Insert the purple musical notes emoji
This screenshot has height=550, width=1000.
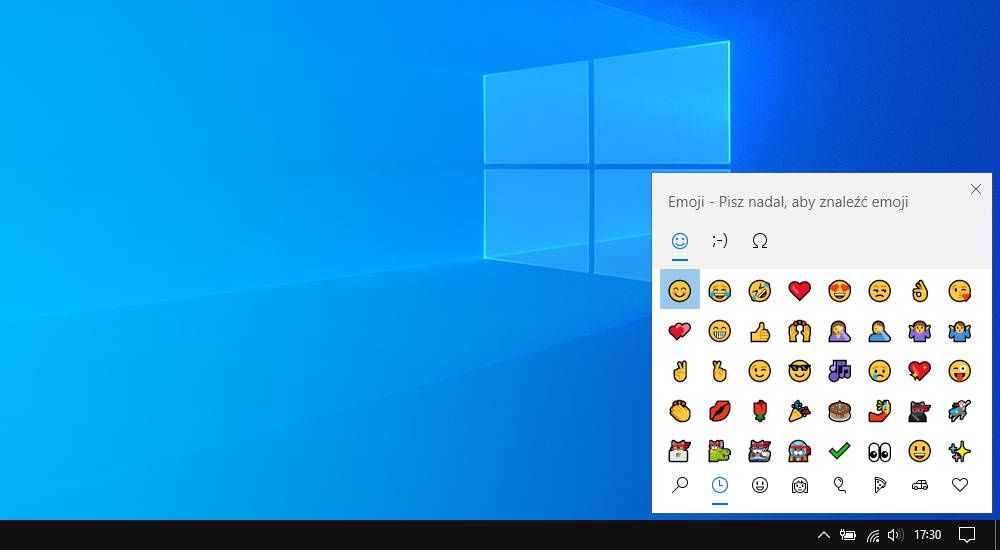tap(839, 371)
